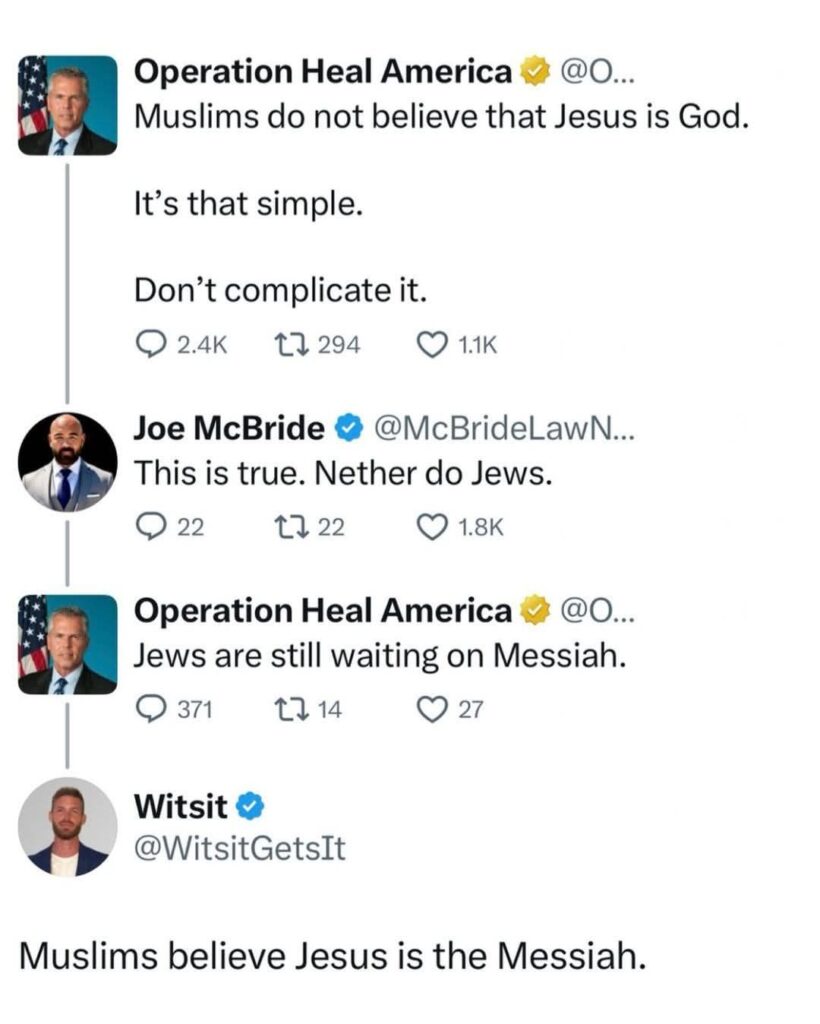Click the Witsit display name
The image size is (820, 1024).
(180, 805)
